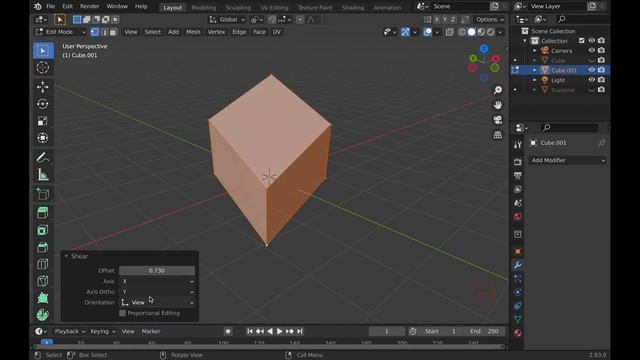
Task: Open the Vertex menu
Action: [x=216, y=32]
